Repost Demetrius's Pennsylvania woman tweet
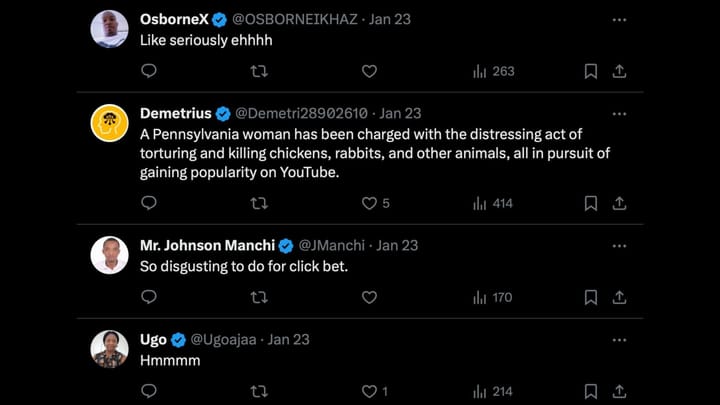This screenshot has height=405, width=720. click(259, 203)
